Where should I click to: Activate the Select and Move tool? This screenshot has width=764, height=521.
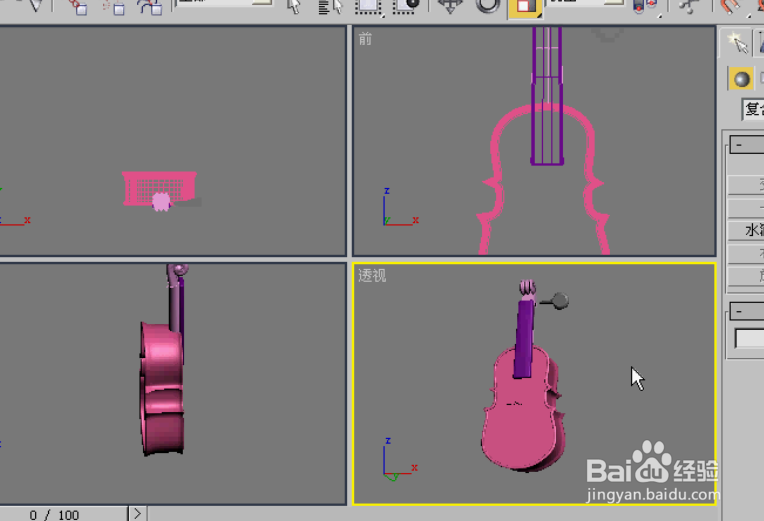[x=450, y=6]
